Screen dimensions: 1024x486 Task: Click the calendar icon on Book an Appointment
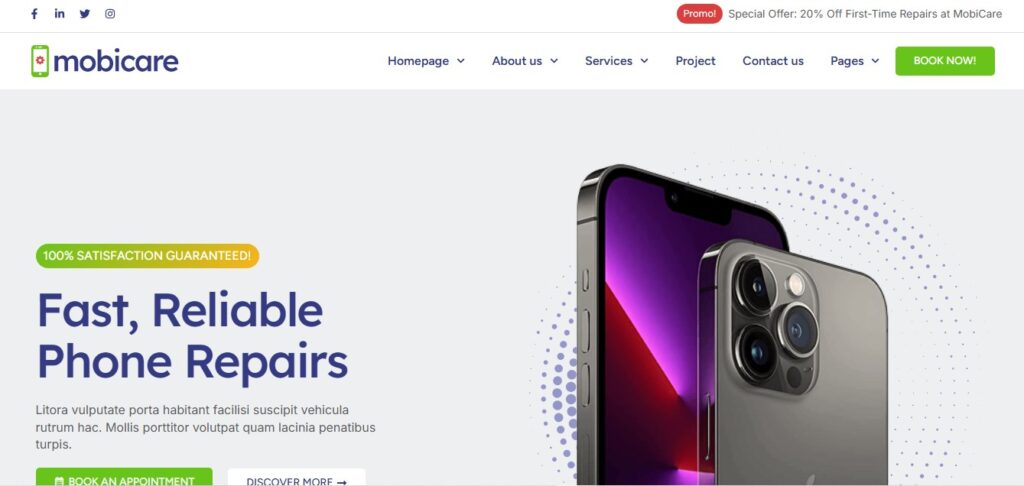pyautogui.click(x=59, y=481)
